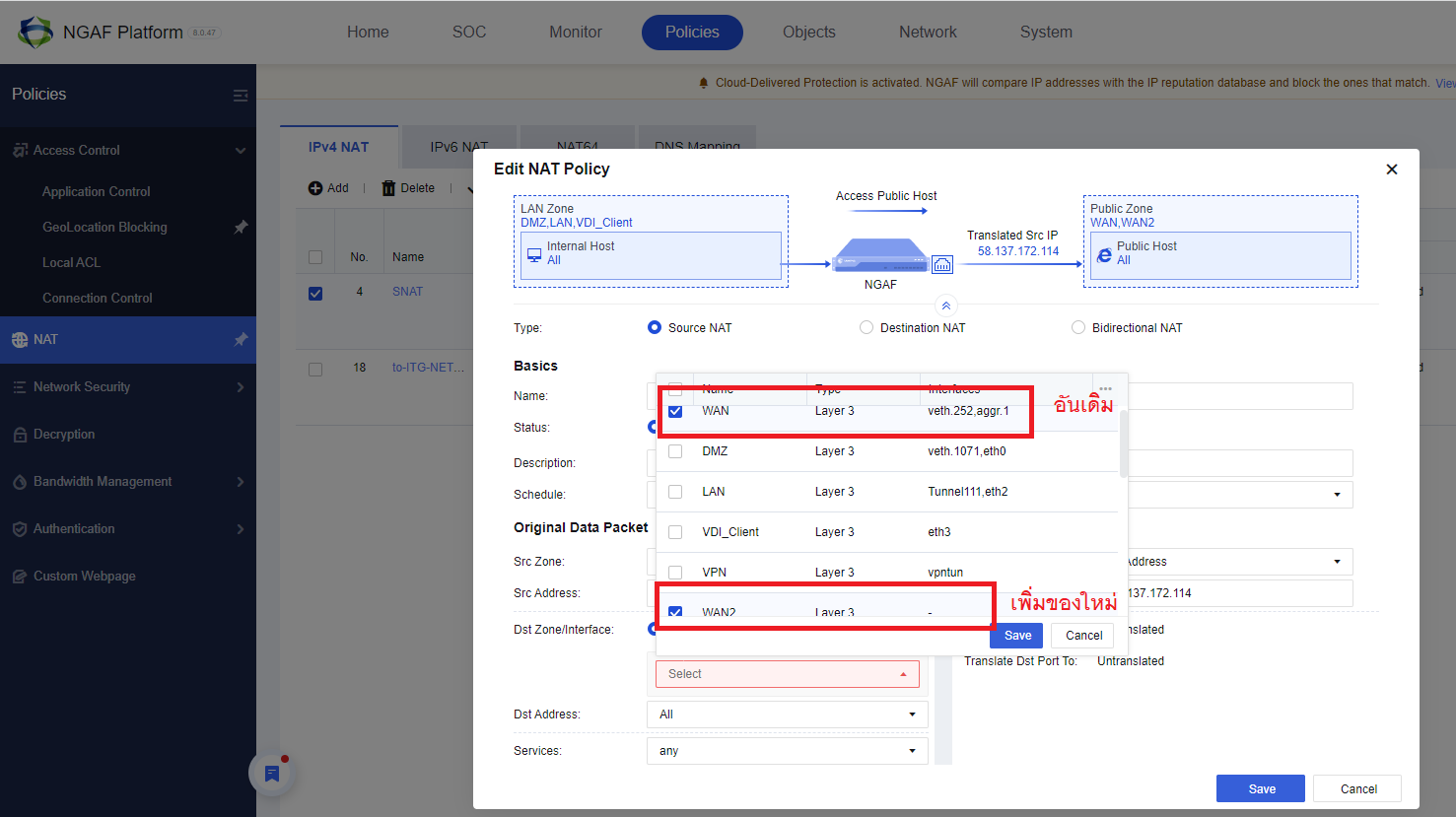Open the floating feedback chat bubble
This screenshot has width=1456, height=817.
coord(271,773)
